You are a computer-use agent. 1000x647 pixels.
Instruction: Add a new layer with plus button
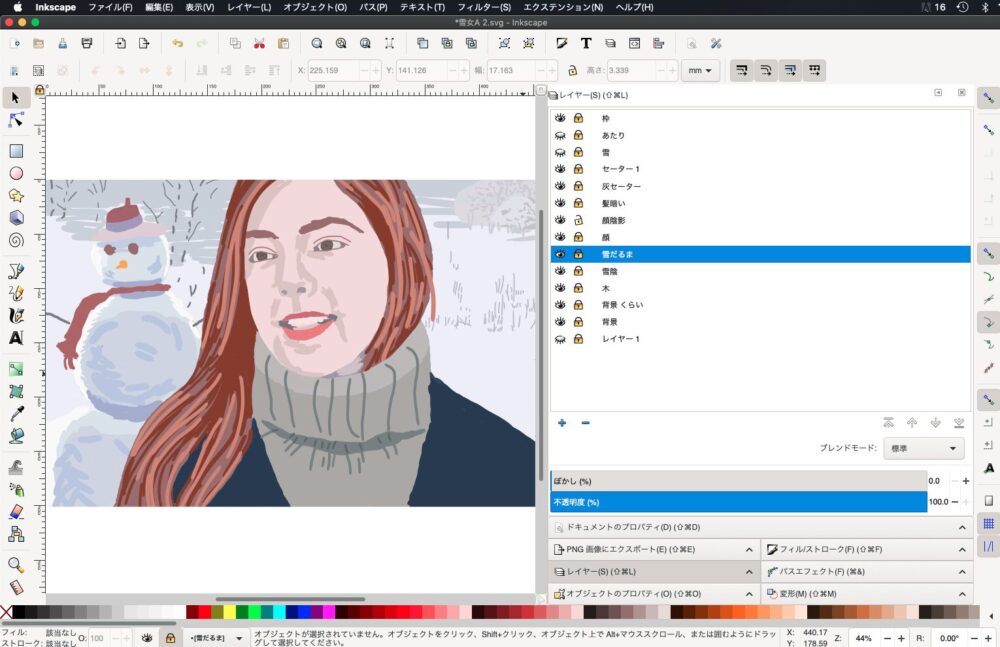tap(562, 423)
